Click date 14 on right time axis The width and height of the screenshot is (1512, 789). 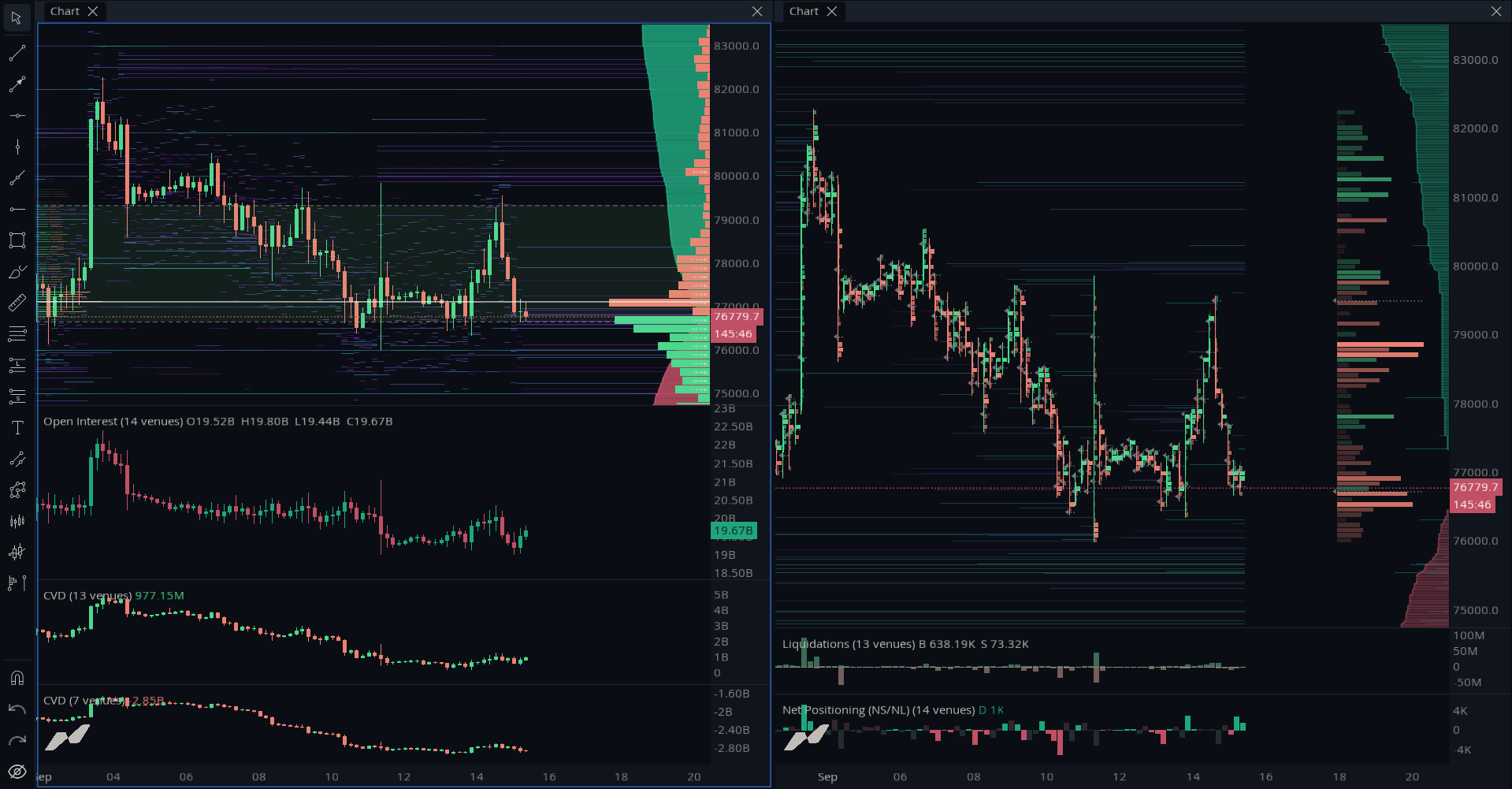(x=1193, y=777)
